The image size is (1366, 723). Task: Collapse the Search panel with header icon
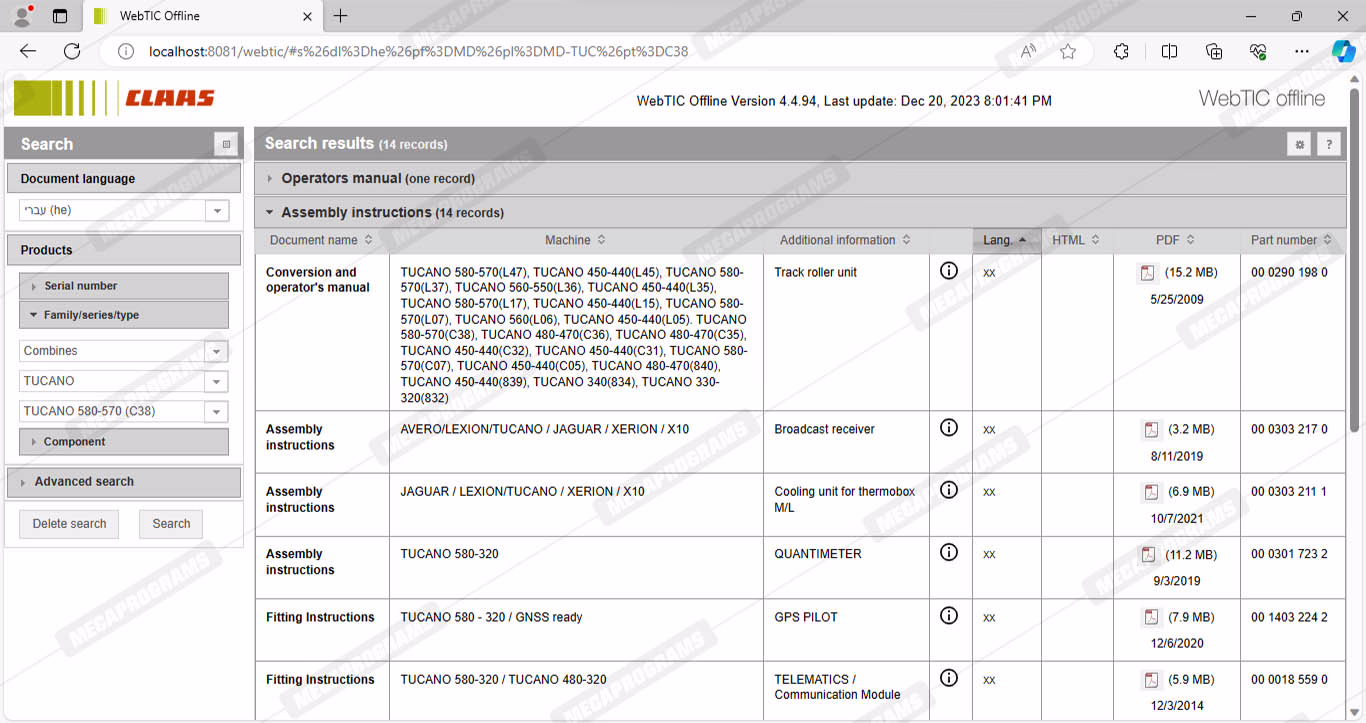226,145
